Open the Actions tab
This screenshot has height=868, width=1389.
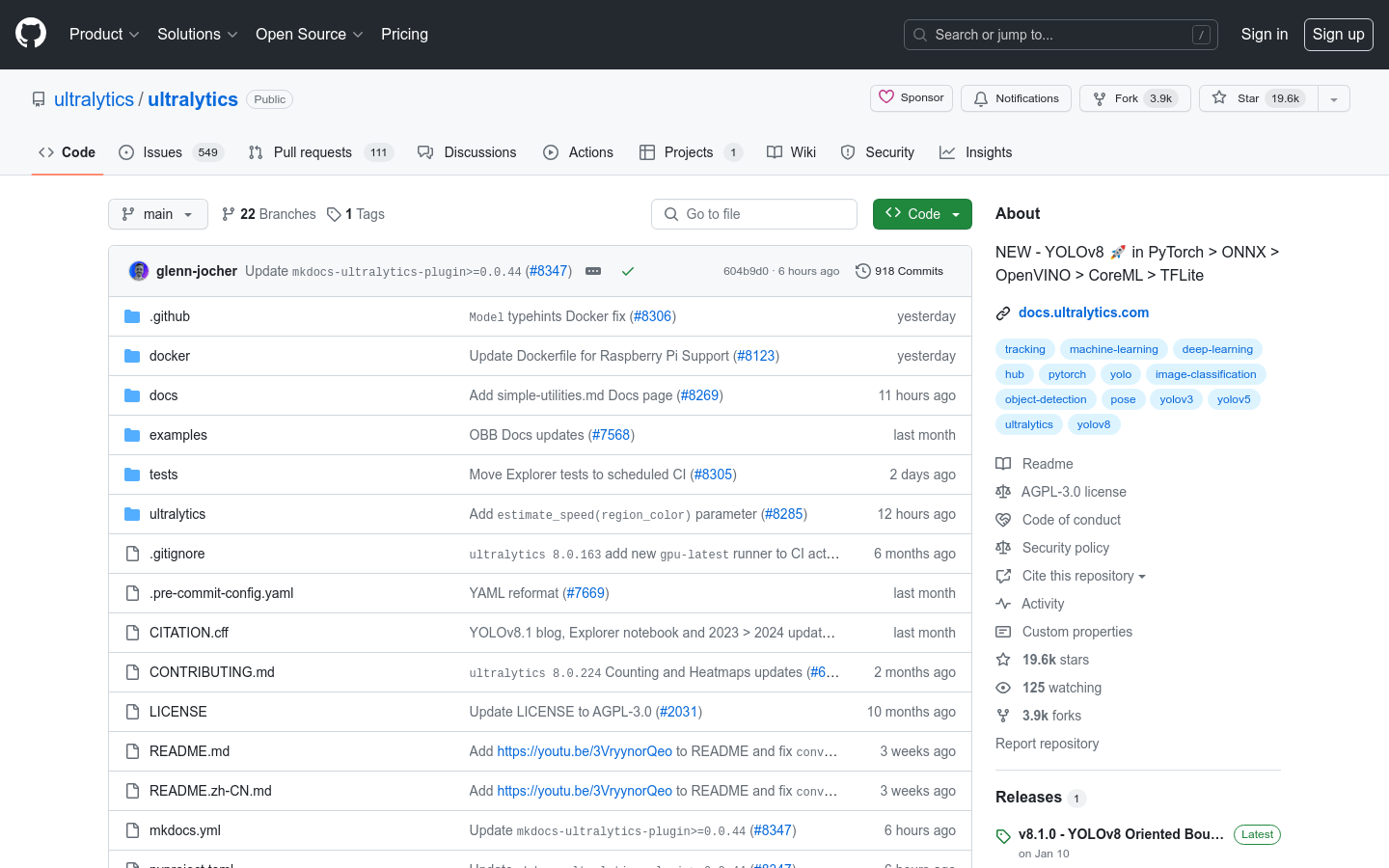(x=578, y=152)
